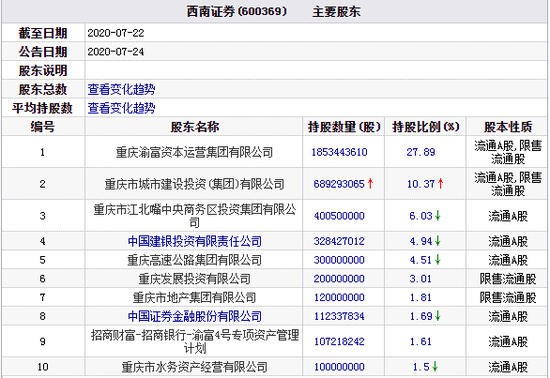This screenshot has width=550, height=378.
Task: Click green down arrow beside 4.51
Action: click(437, 260)
